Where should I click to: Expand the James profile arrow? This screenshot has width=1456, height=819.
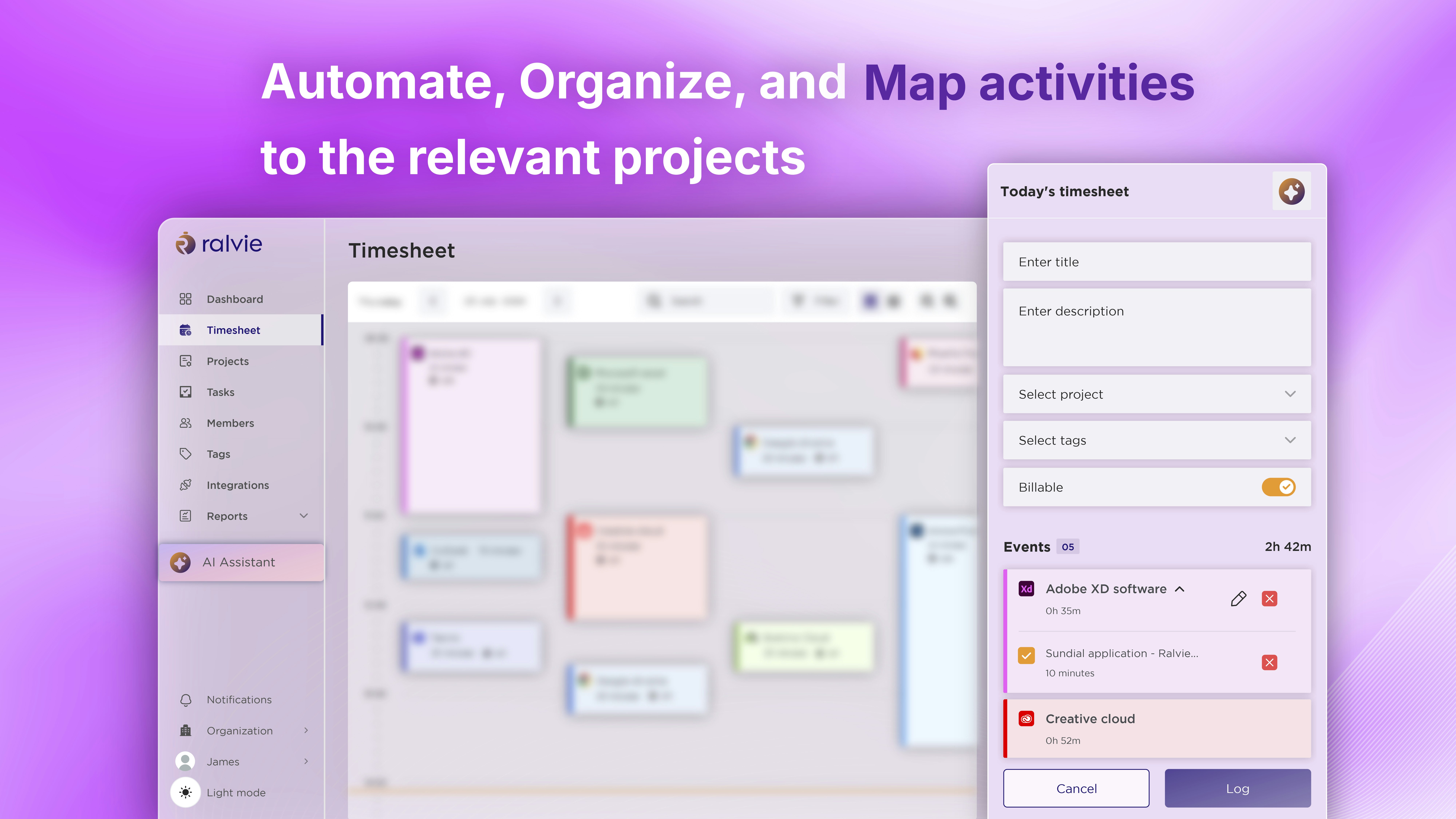click(x=306, y=761)
